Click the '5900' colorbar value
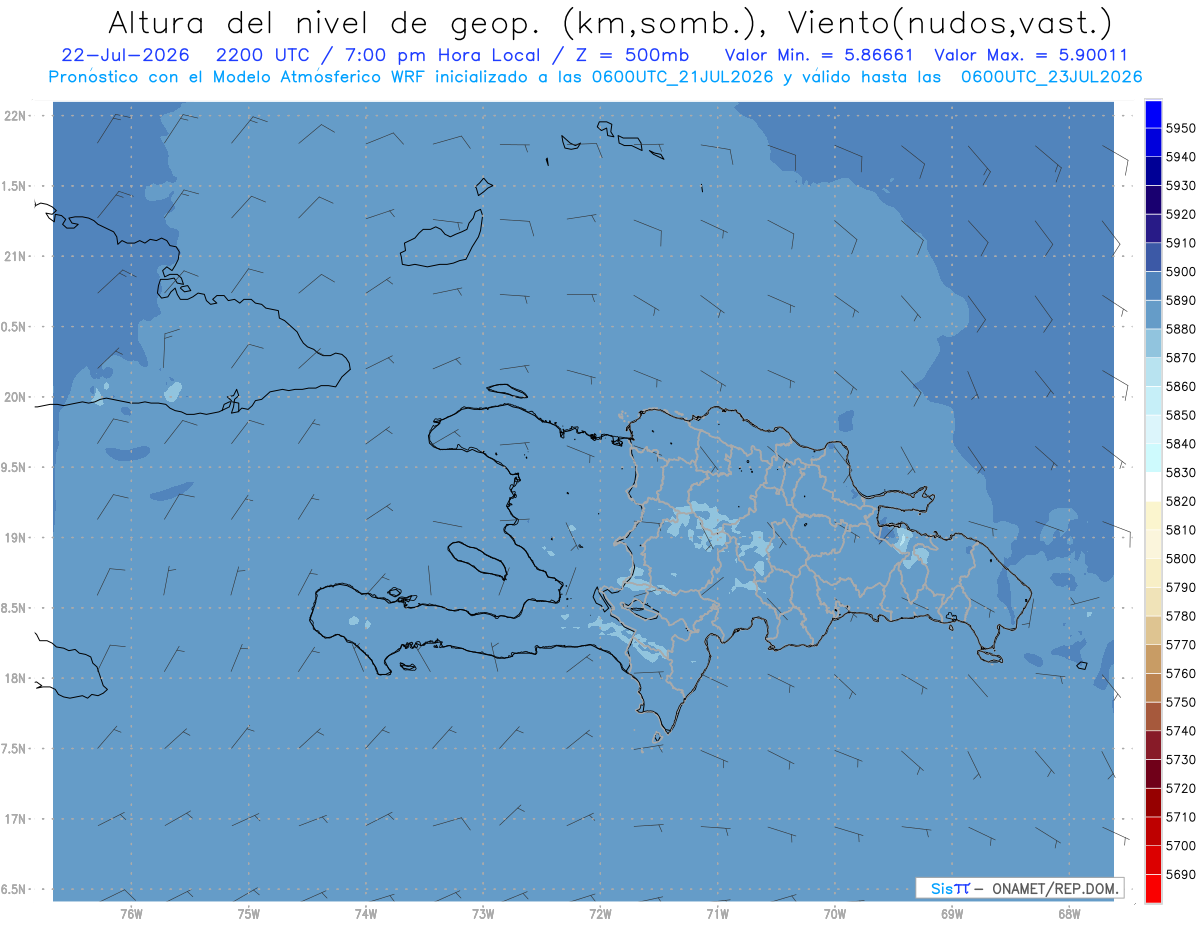The image size is (1200, 927). [1180, 271]
